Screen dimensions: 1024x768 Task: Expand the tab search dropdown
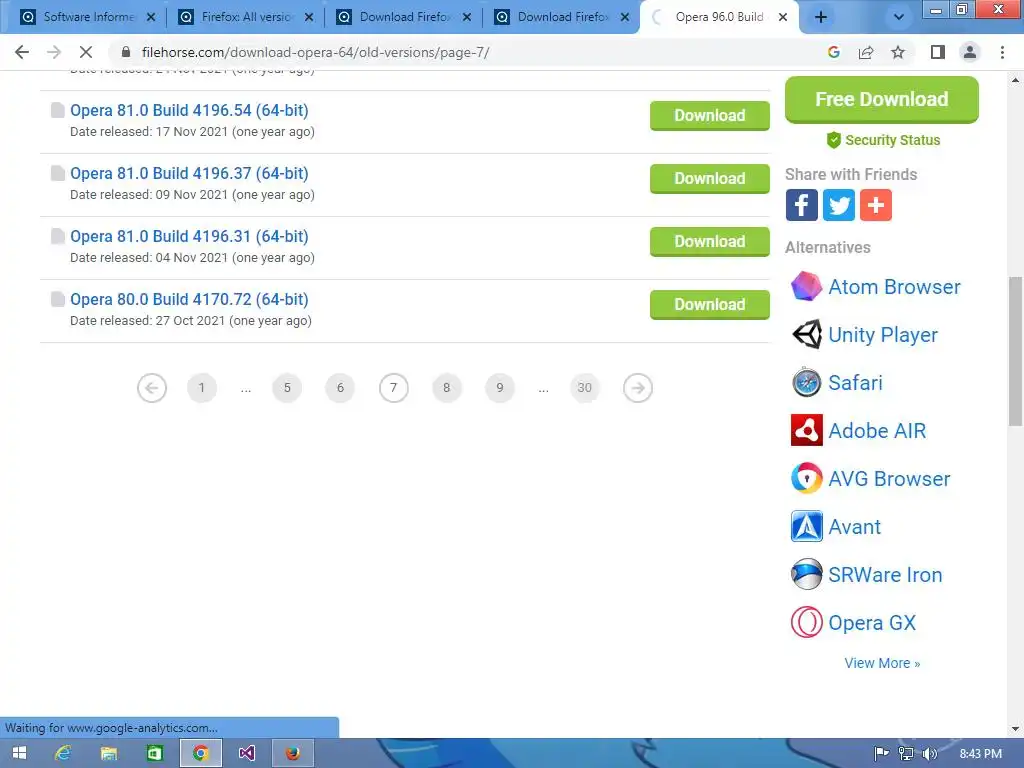pyautogui.click(x=899, y=18)
